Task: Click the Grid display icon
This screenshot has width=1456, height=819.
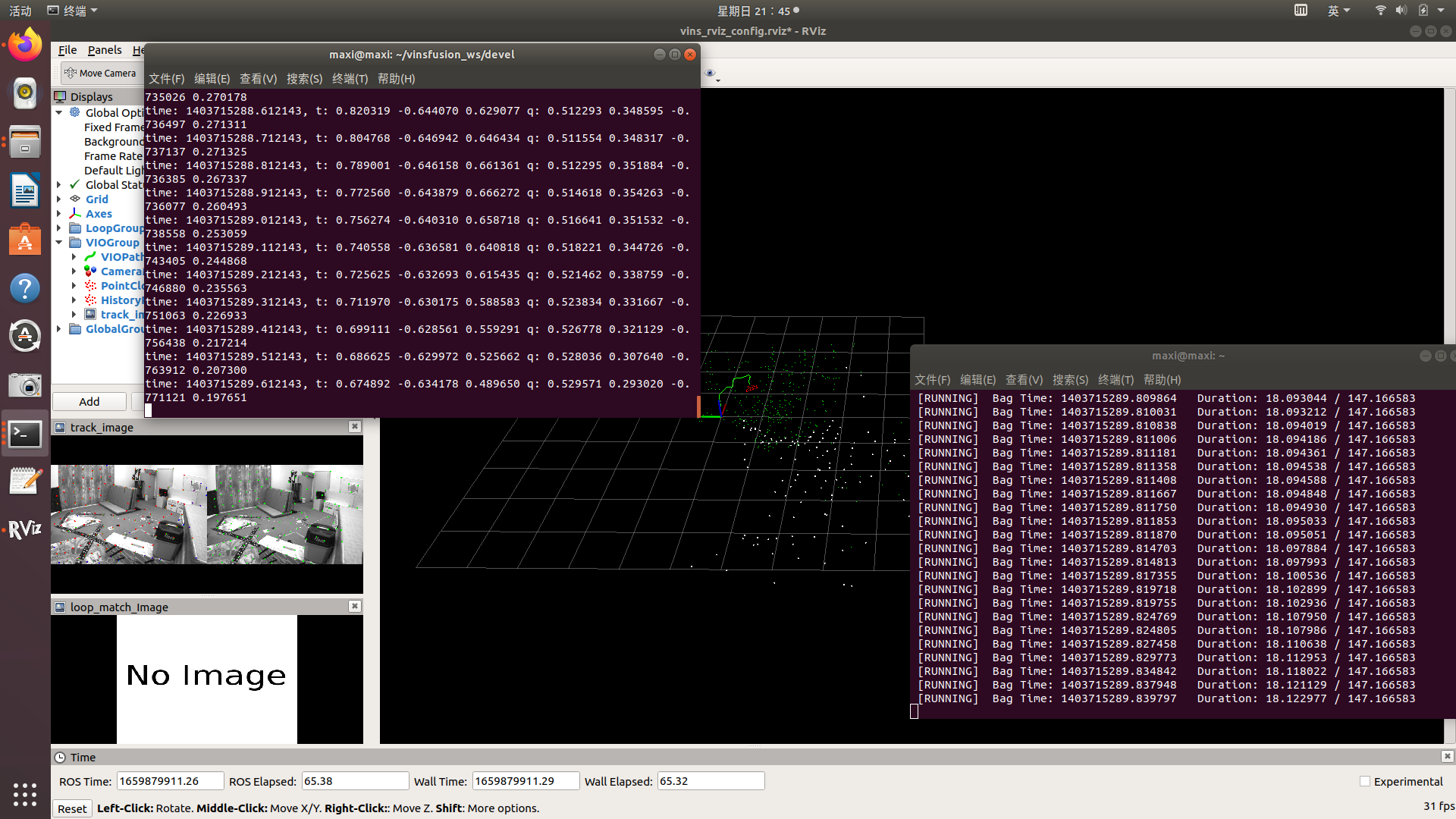Action: coord(75,199)
